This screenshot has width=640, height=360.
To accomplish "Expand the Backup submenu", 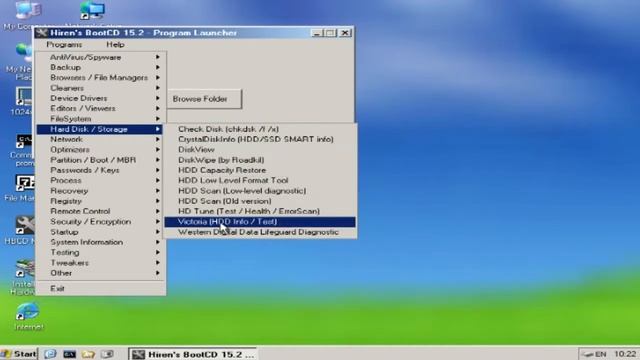I will pos(101,67).
